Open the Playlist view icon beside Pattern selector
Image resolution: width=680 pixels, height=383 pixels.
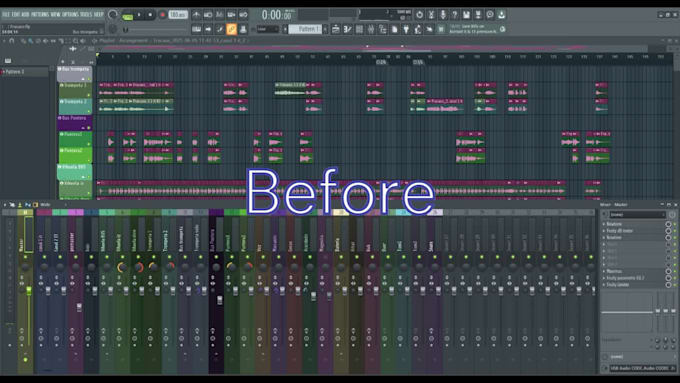[336, 29]
